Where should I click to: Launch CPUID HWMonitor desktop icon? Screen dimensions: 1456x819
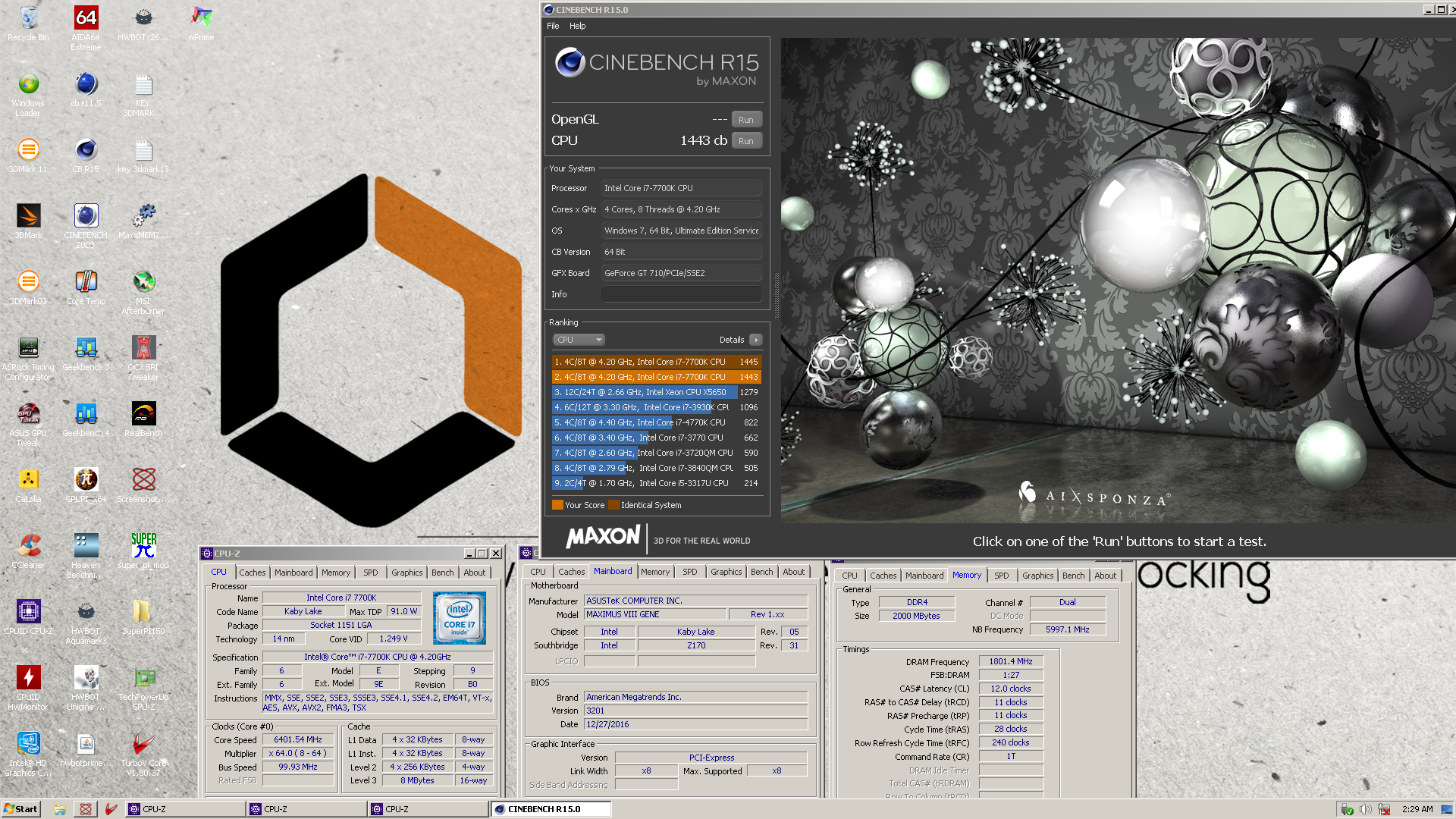pos(28,689)
